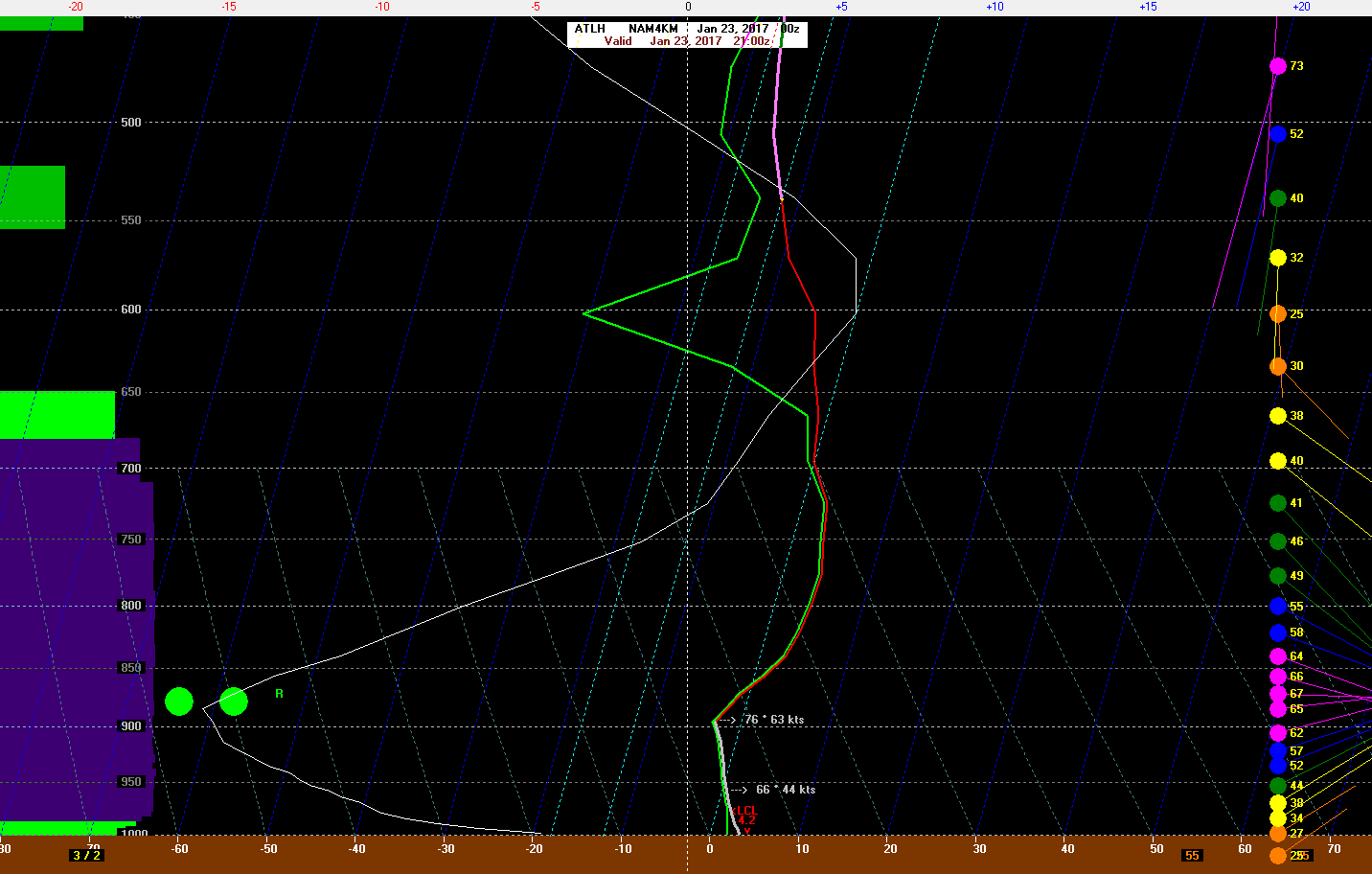Select the orange wind dot labeled 27
This screenshot has height=874, width=1372.
[1277, 834]
